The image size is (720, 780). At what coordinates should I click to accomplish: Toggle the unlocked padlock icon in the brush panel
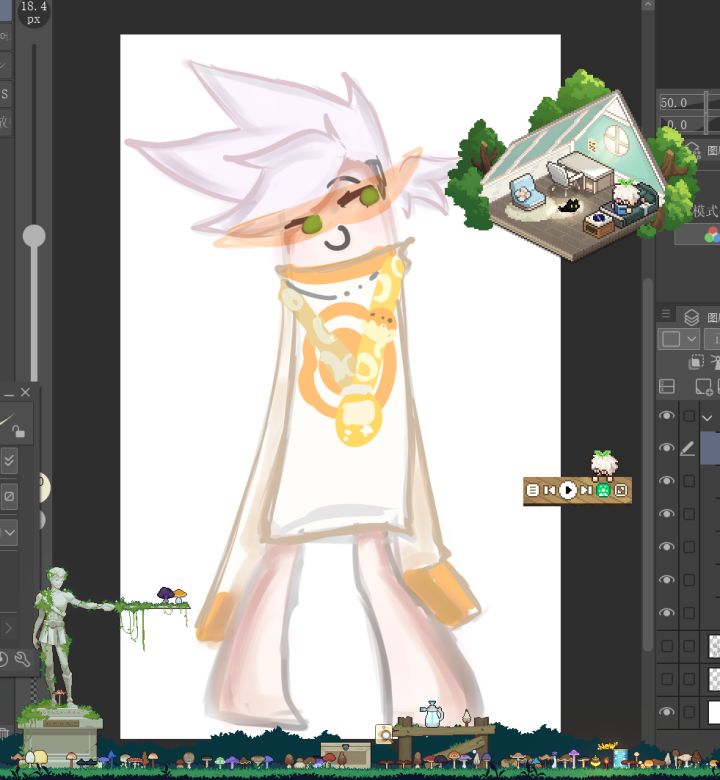click(x=18, y=431)
